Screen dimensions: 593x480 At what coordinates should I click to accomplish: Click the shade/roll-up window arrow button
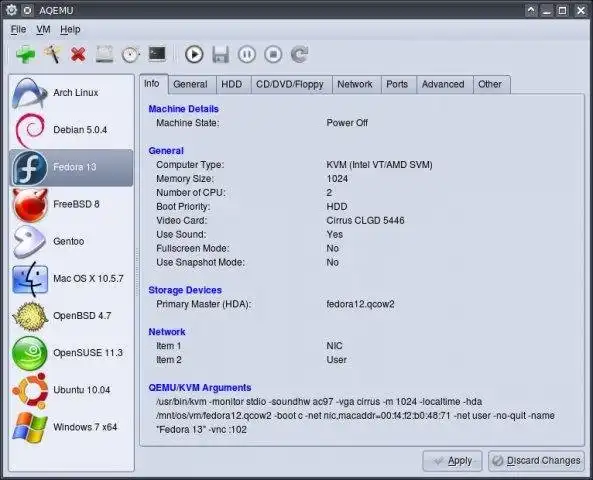coord(531,10)
